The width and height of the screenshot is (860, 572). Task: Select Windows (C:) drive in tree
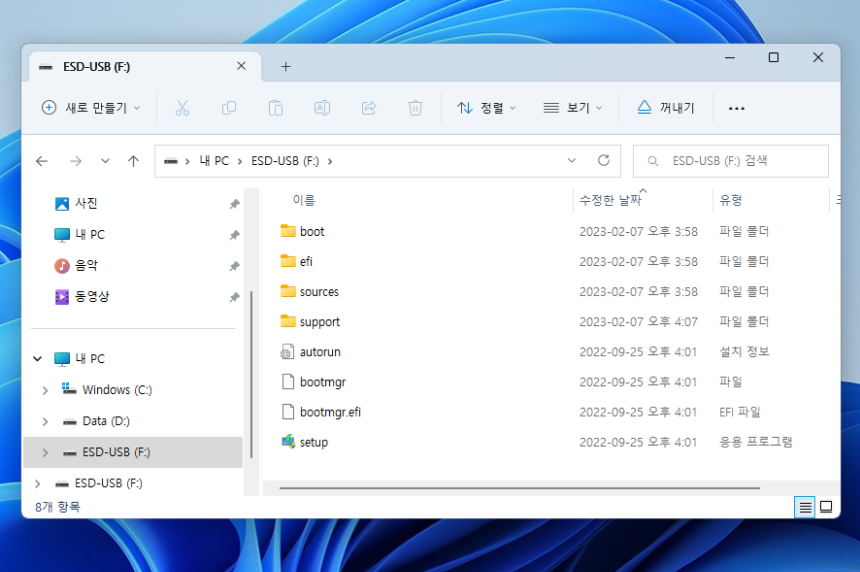(x=117, y=390)
